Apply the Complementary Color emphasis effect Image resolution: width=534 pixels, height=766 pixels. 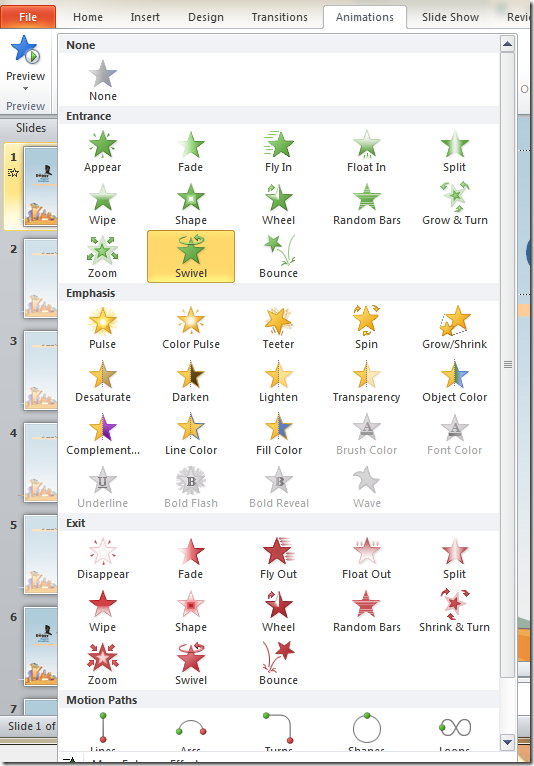tap(103, 434)
